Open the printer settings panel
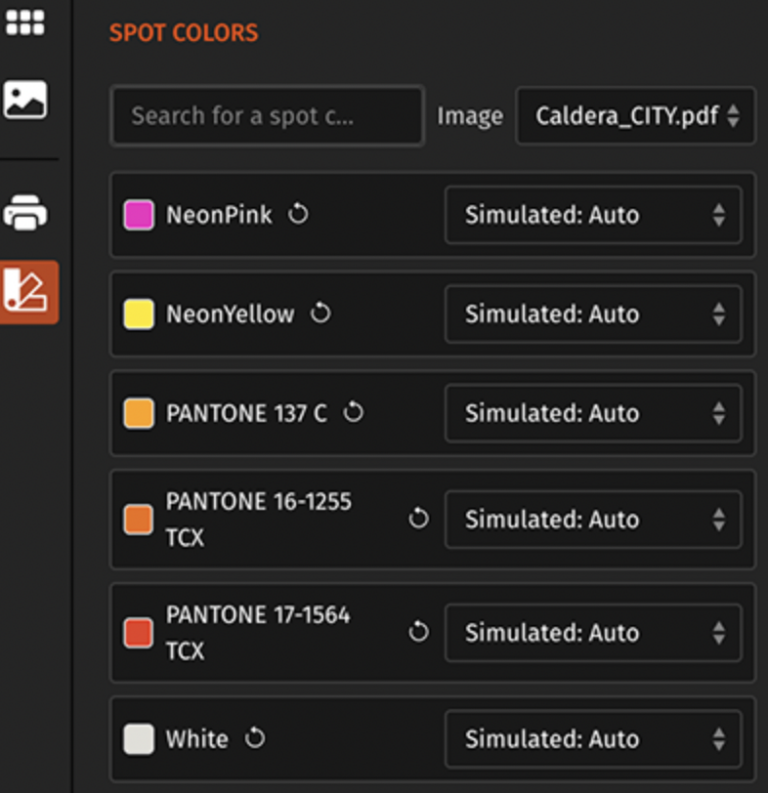The image size is (768, 793). coord(25,212)
